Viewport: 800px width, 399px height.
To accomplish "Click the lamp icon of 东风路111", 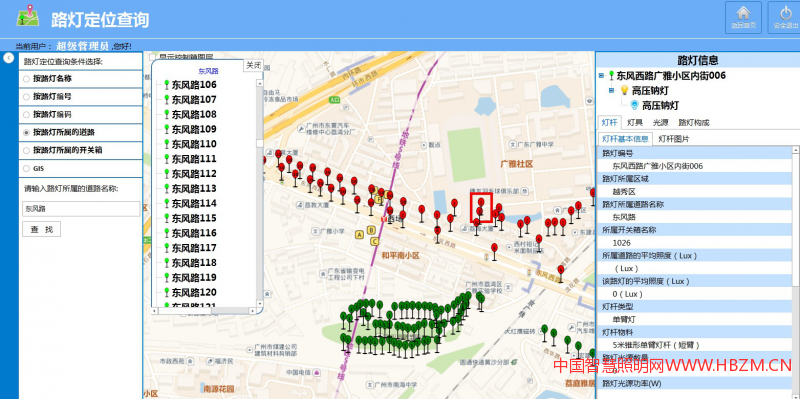I will (166, 159).
